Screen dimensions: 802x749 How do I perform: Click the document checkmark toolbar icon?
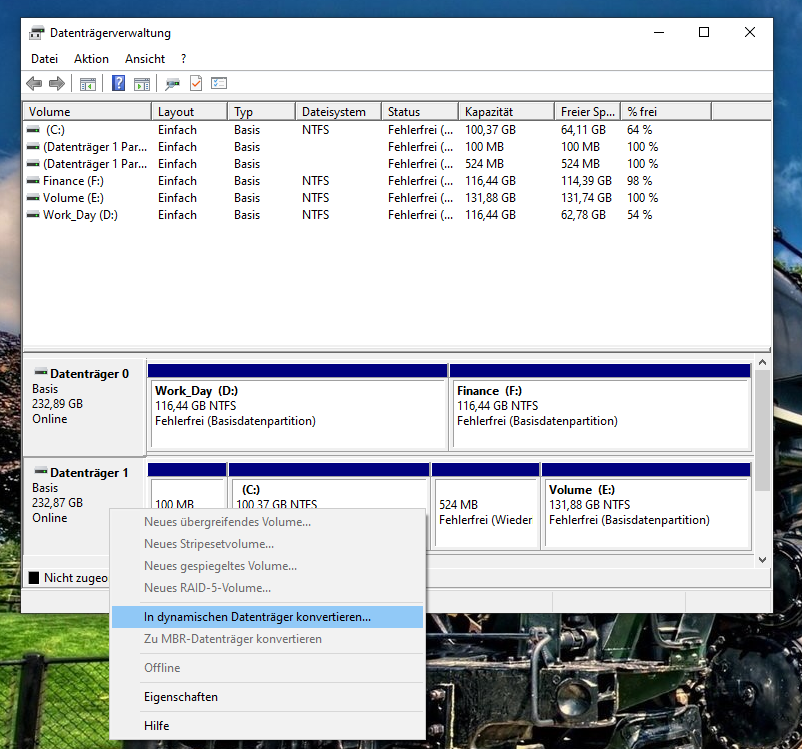(196, 84)
